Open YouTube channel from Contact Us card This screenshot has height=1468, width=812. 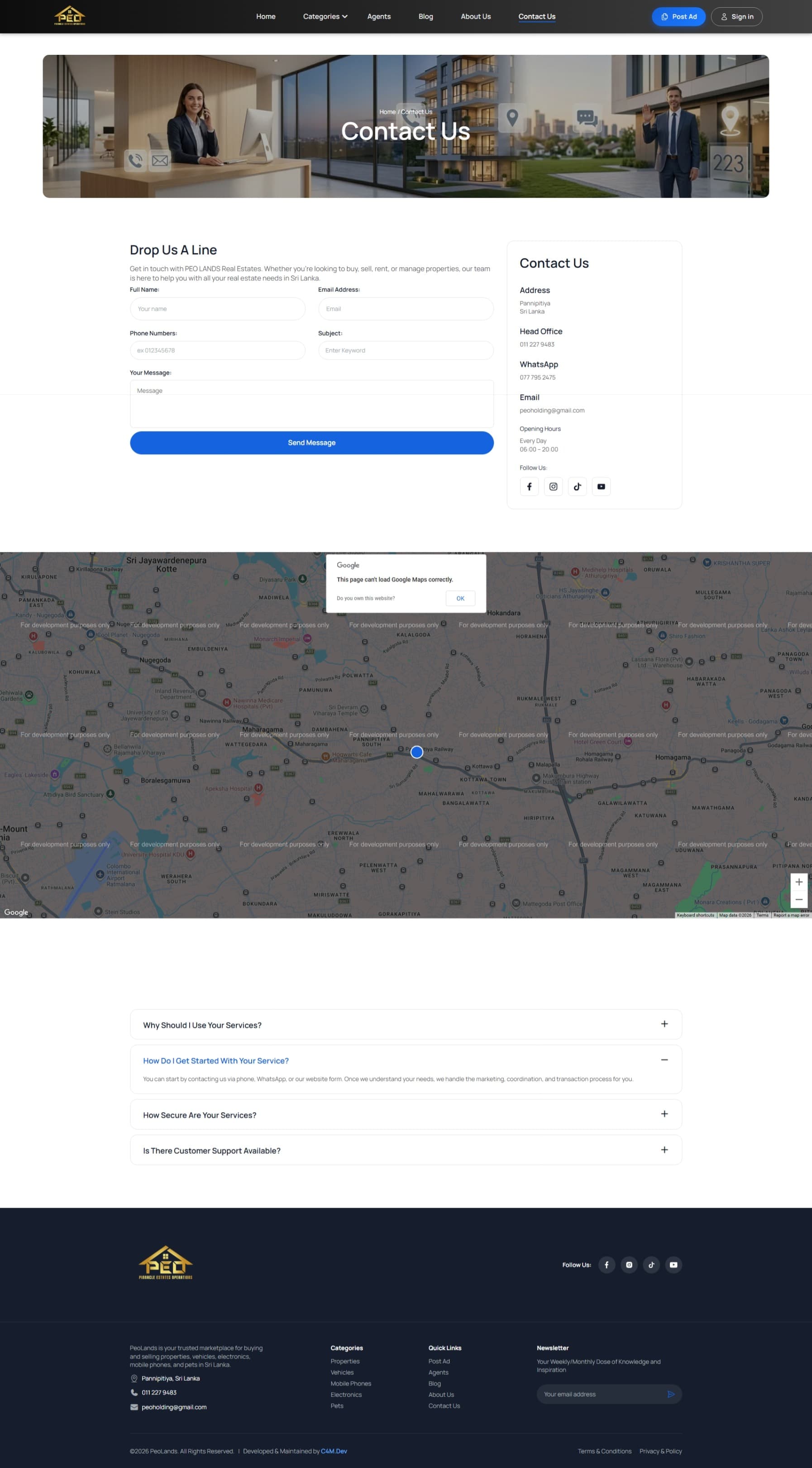(601, 486)
